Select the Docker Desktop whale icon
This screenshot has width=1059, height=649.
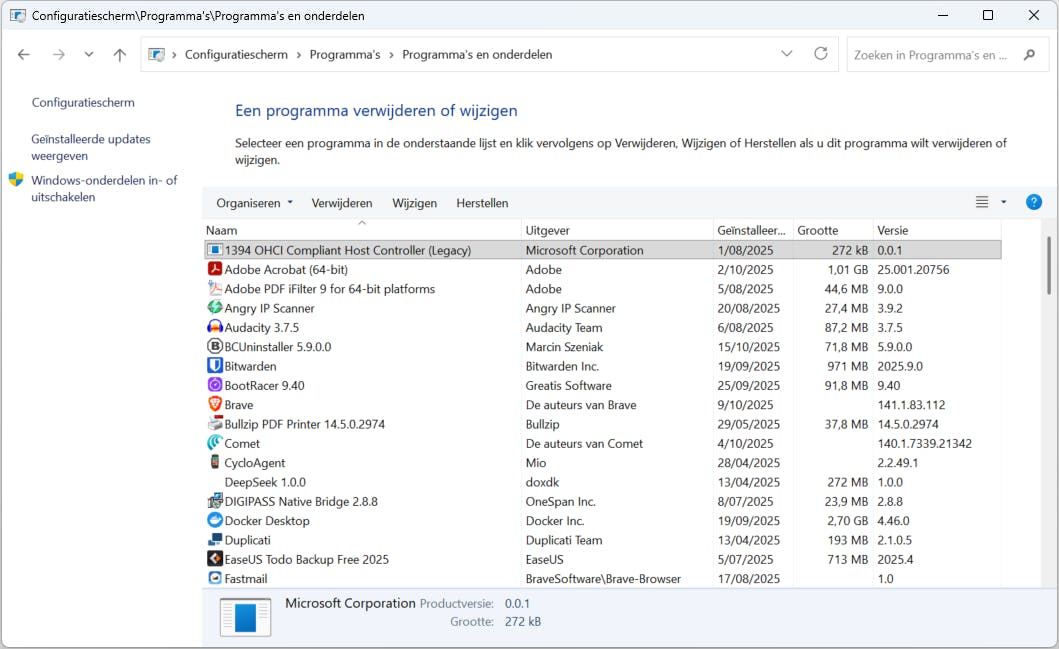pyautogui.click(x=215, y=520)
